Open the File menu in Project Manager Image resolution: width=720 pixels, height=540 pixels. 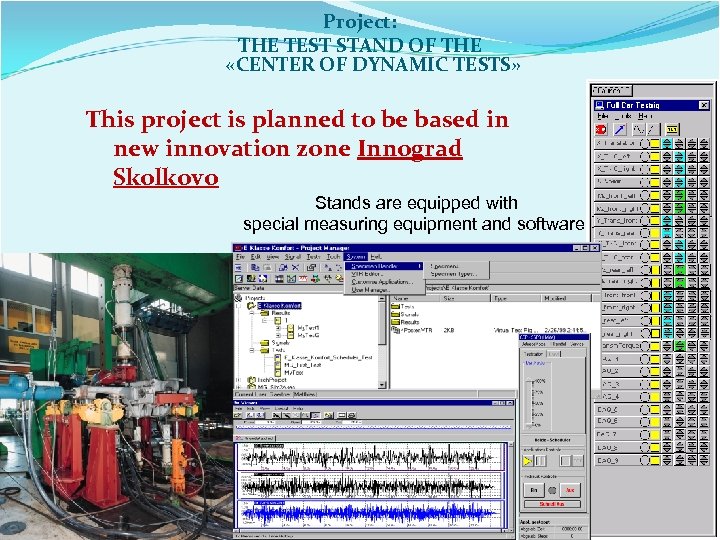click(x=240, y=257)
